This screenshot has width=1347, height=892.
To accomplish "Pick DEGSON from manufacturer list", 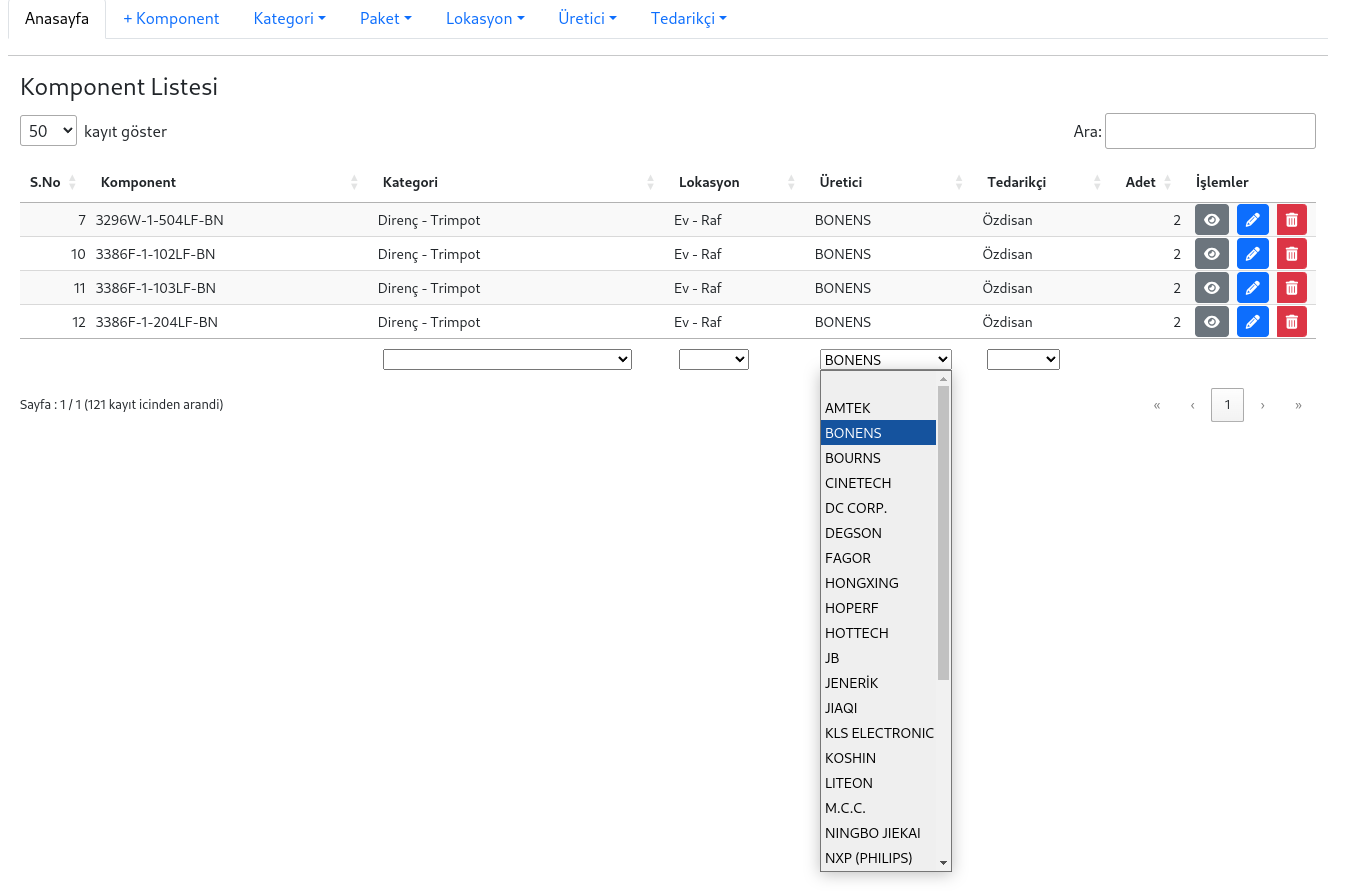I will click(878, 533).
